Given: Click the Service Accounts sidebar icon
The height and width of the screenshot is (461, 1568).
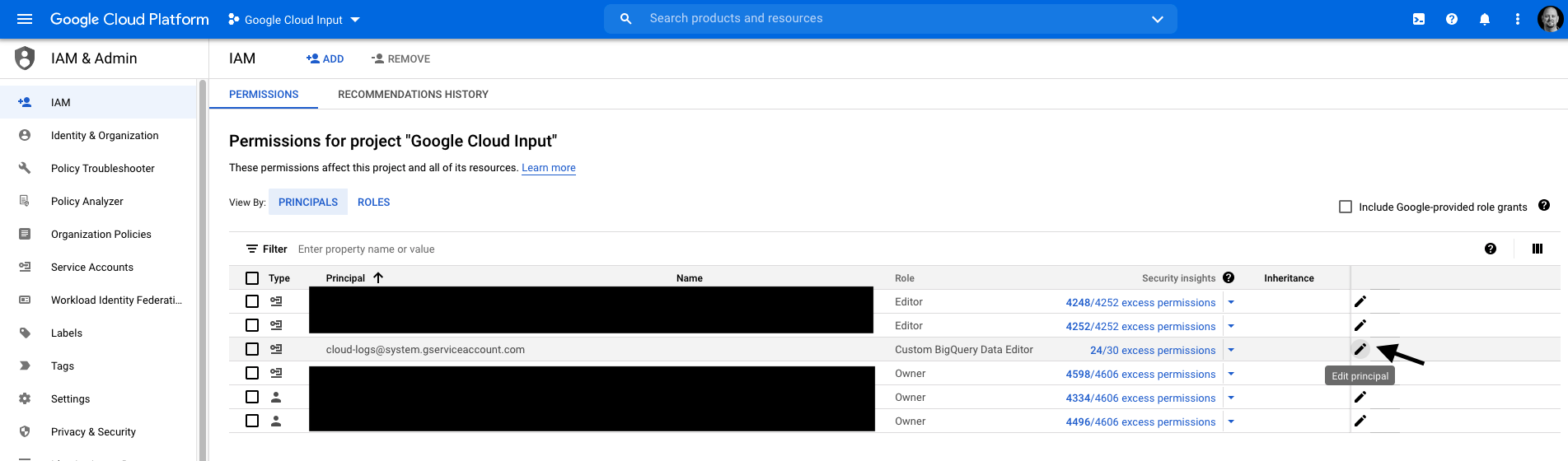Looking at the screenshot, I should (25, 267).
